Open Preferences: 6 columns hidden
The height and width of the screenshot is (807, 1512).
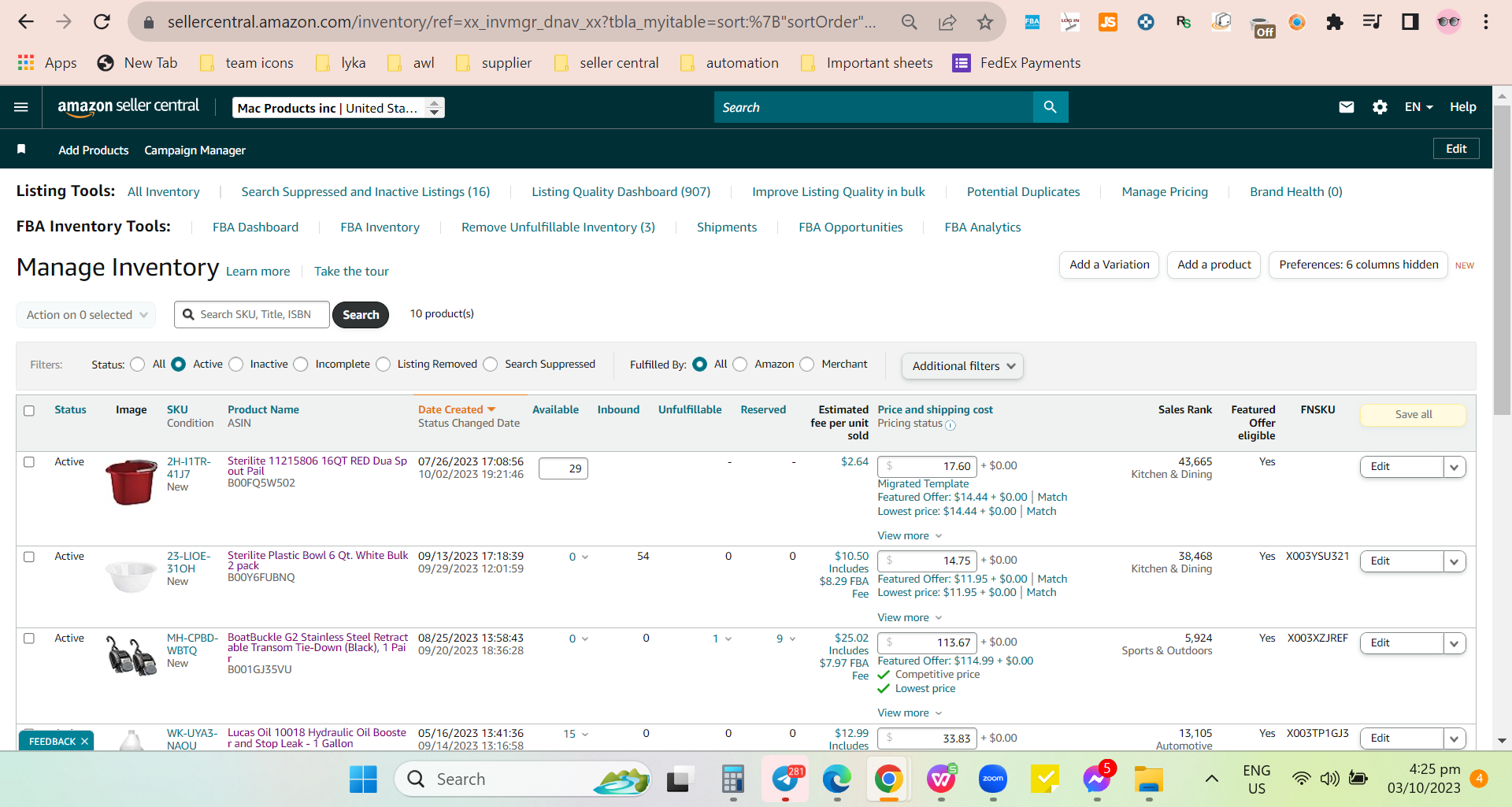tap(1358, 265)
